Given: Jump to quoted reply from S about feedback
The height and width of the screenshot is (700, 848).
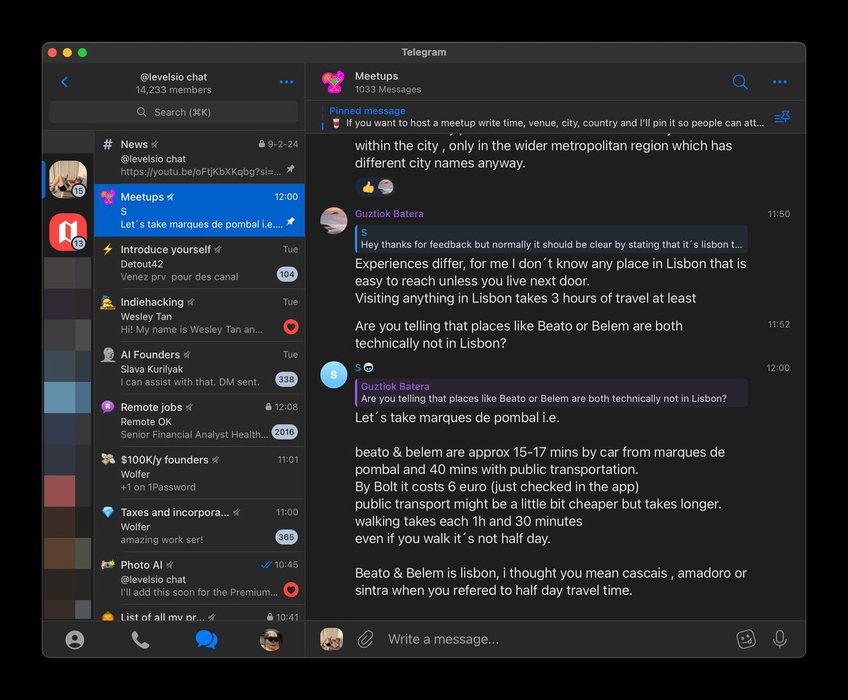Looking at the screenshot, I should (551, 239).
